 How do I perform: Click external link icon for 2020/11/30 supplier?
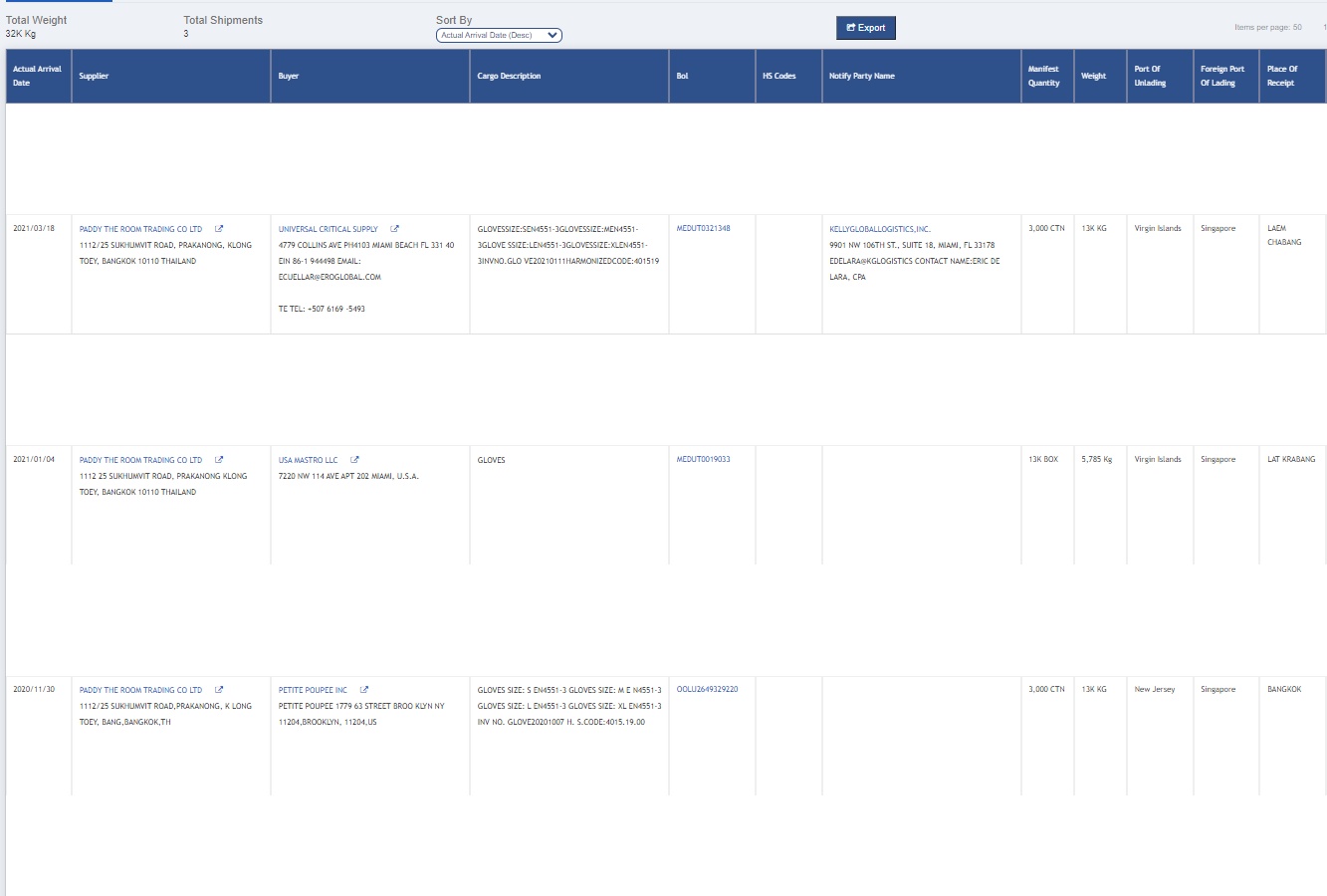[x=219, y=690]
